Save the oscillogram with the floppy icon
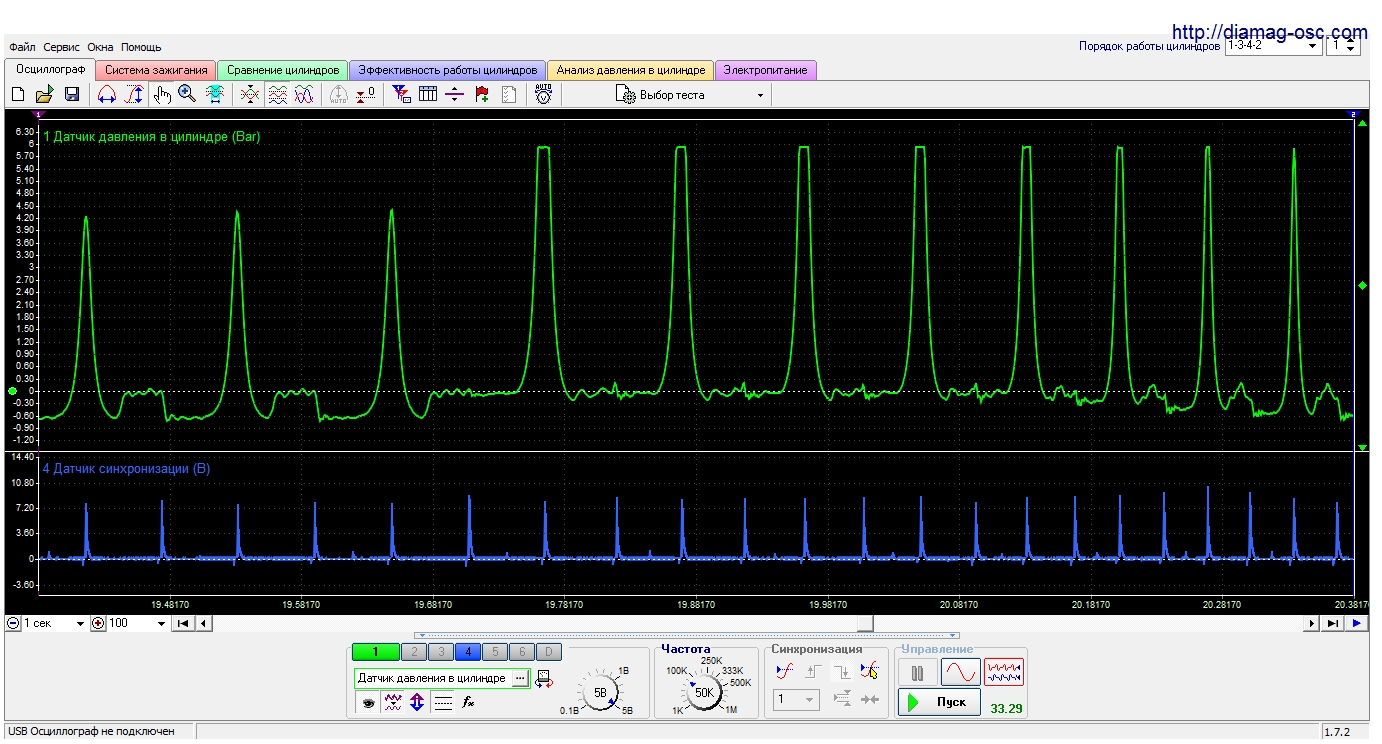The height and width of the screenshot is (744, 1382). [72, 95]
